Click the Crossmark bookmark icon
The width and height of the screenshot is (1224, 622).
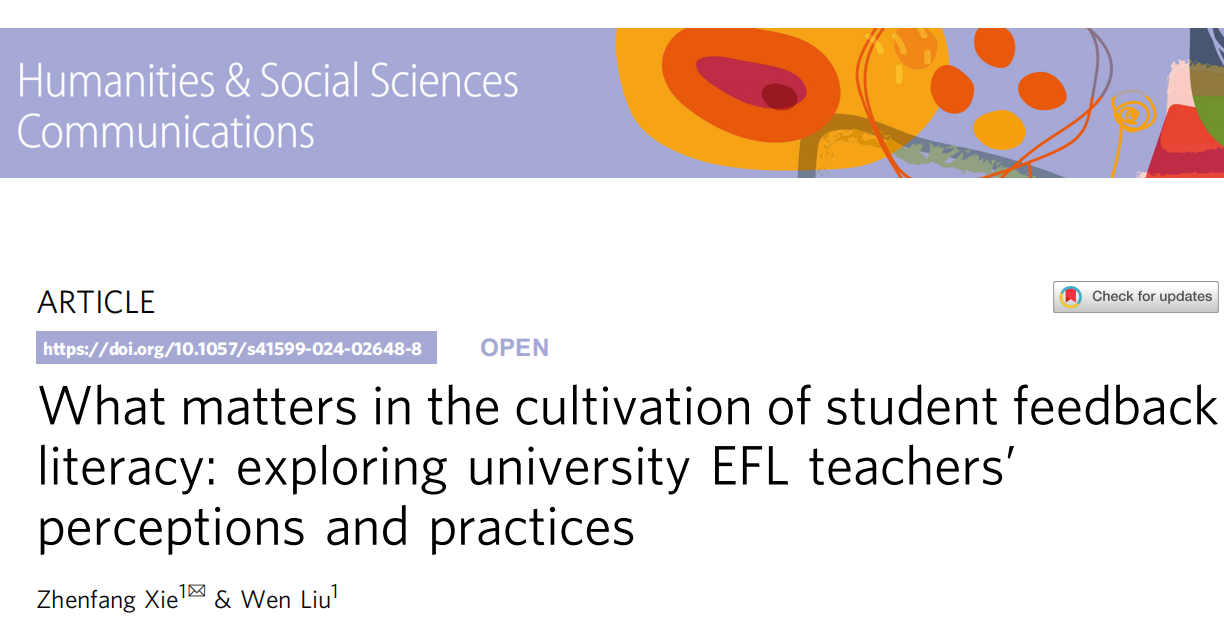click(1071, 297)
